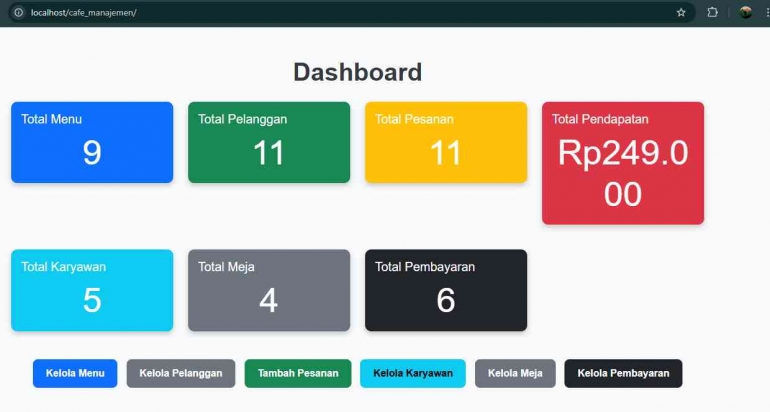The image size is (770, 412).
Task: Go to Kelola Pembayaran button
Action: click(x=623, y=373)
